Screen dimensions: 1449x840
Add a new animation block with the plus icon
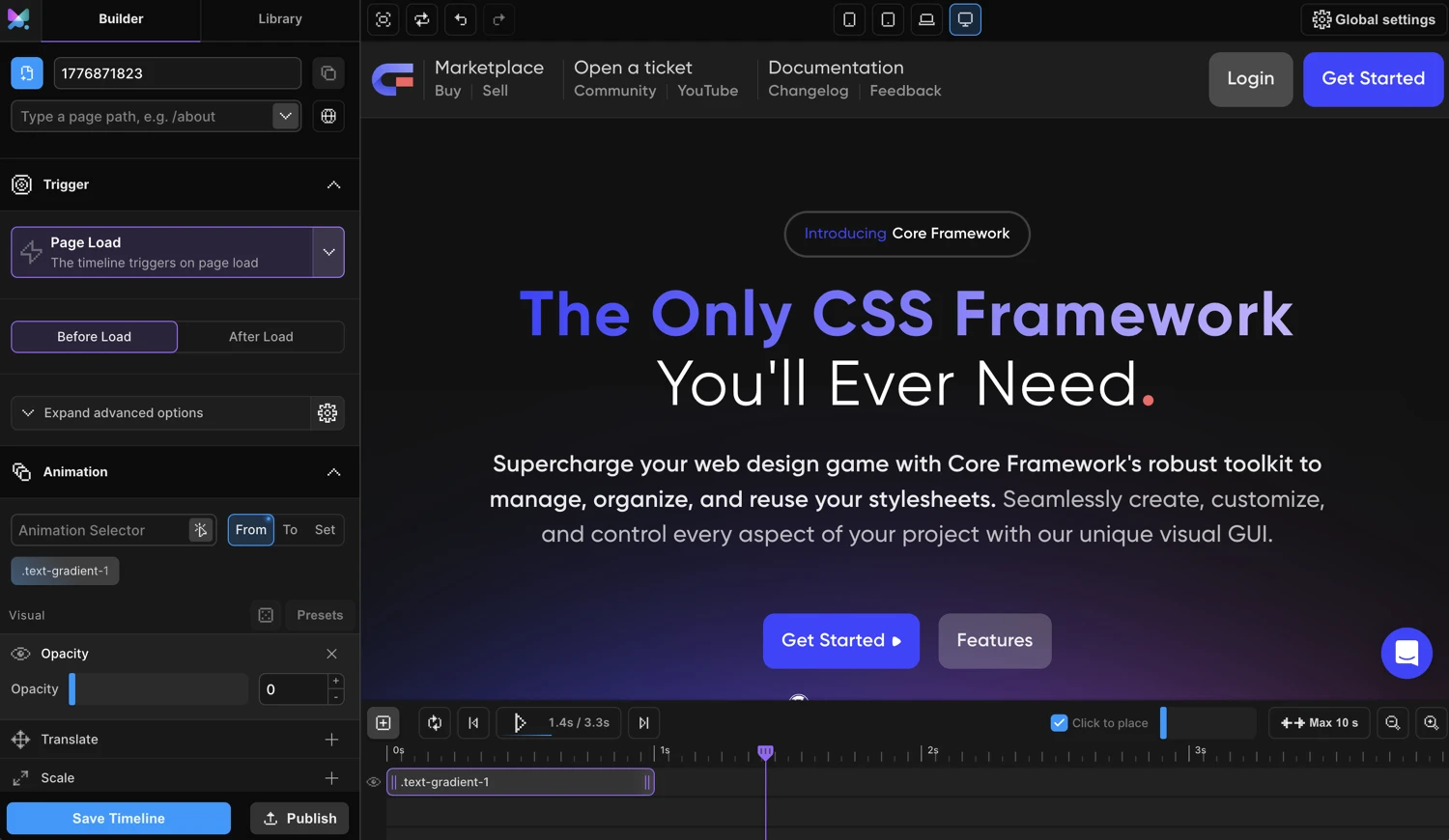(384, 722)
